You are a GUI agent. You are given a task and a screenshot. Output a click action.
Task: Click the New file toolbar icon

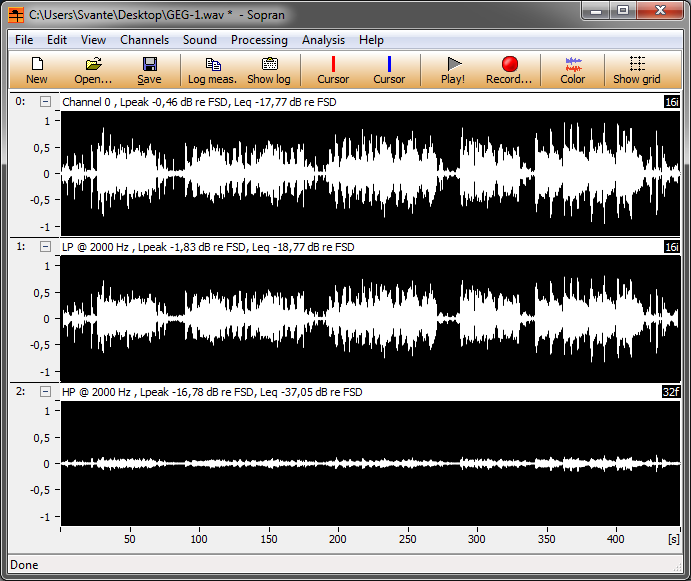[37, 70]
